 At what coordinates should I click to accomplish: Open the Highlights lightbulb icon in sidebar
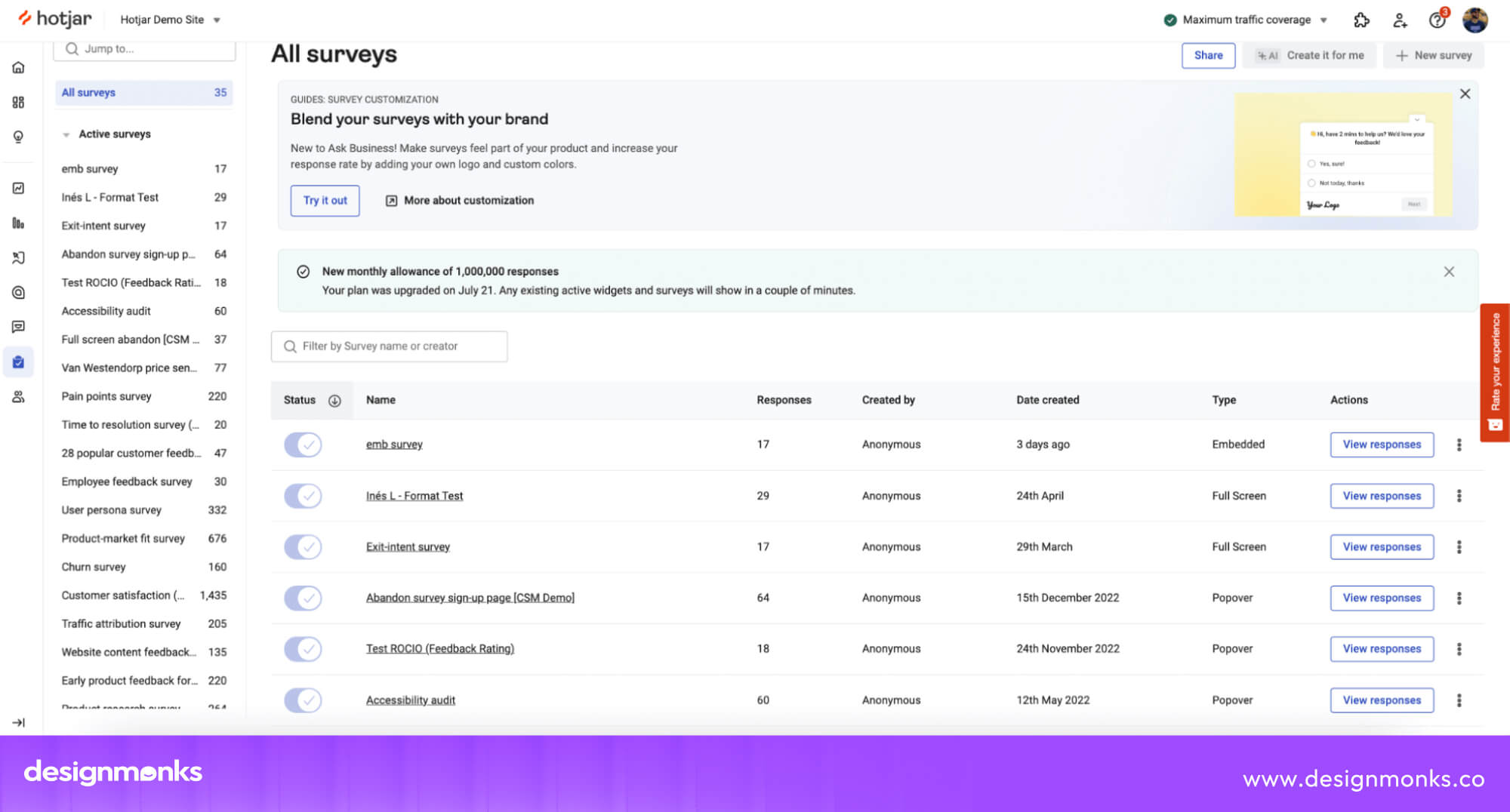18,137
